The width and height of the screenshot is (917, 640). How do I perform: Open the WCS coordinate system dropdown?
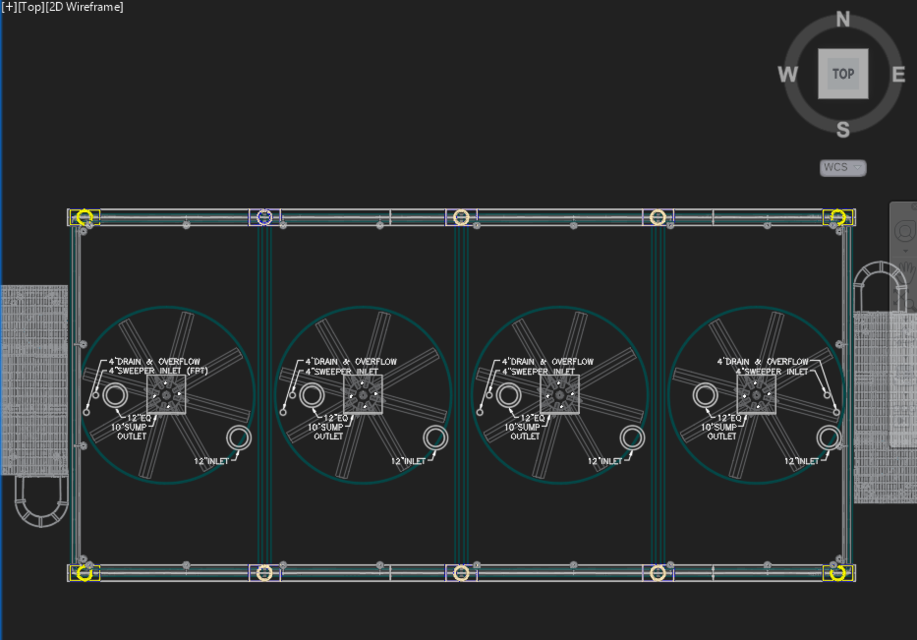click(841, 167)
